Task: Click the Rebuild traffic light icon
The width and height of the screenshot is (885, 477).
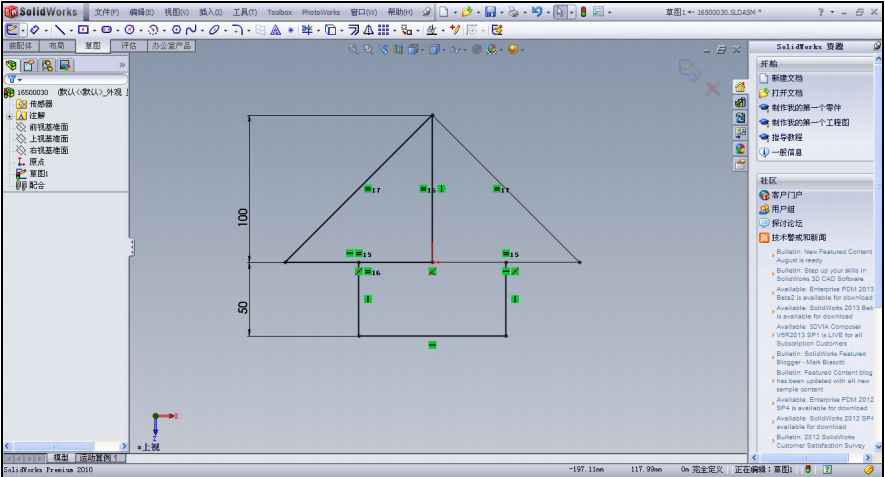Action: pyautogui.click(x=584, y=12)
